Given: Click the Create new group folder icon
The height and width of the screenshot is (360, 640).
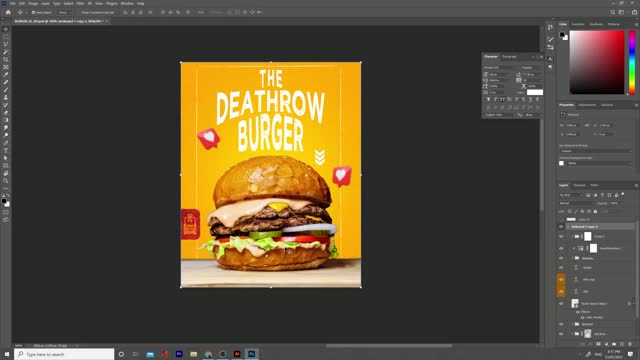Looking at the screenshot, I should [x=614, y=344].
